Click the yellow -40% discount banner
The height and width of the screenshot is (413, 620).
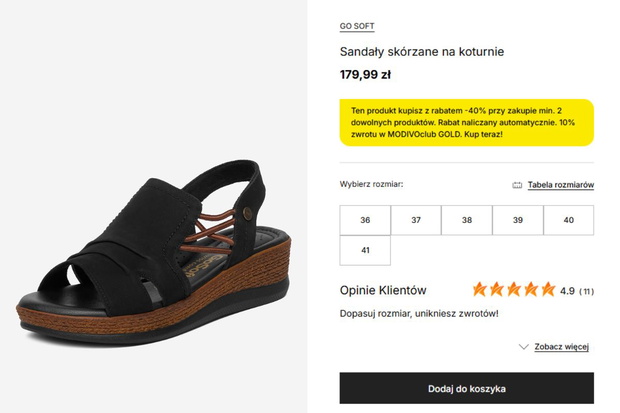(x=467, y=122)
